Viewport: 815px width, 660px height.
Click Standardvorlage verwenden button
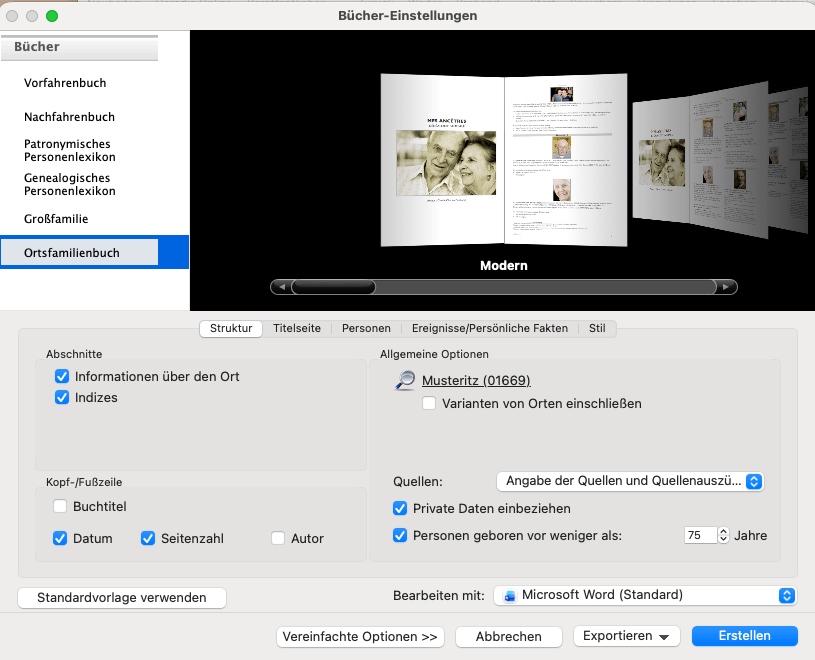[x=122, y=598]
